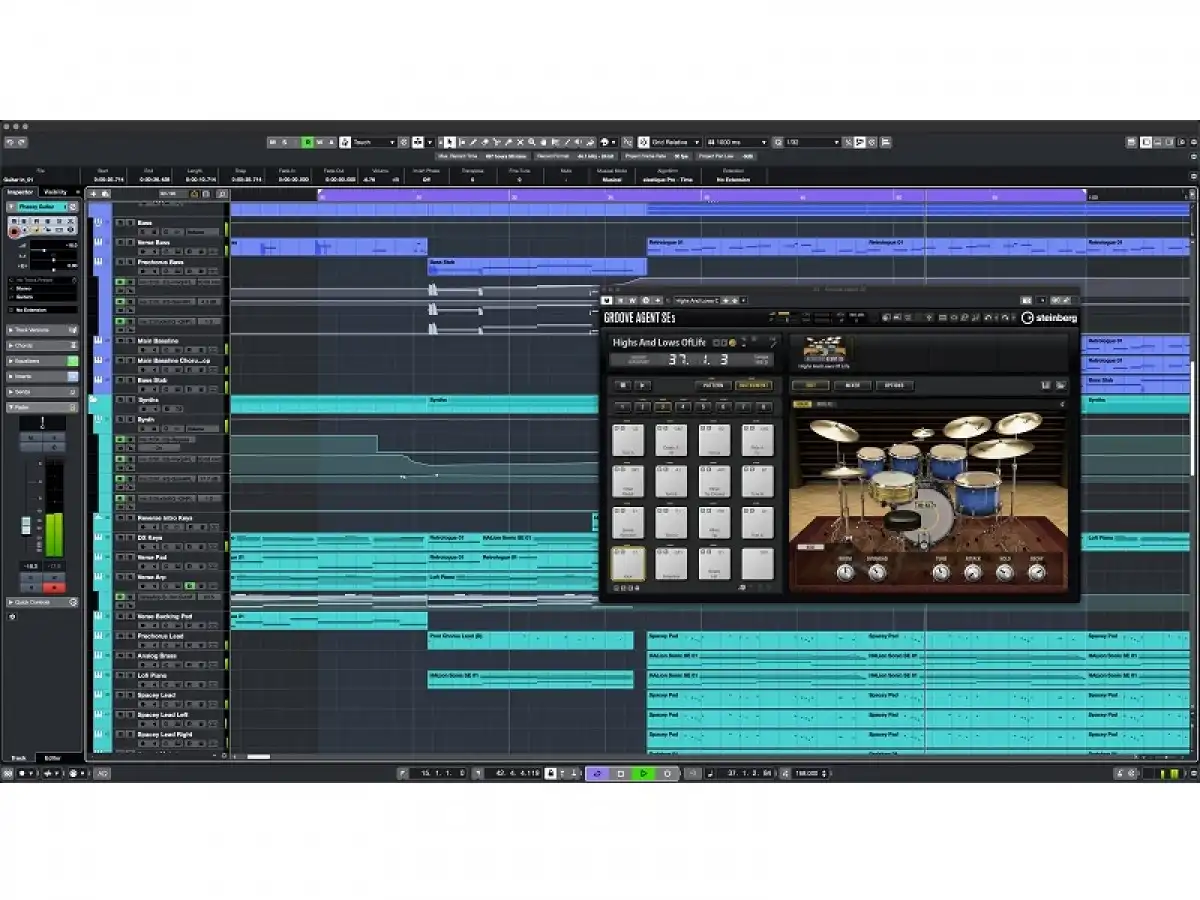Click the OPTIONS button in Groove Agent
The width and height of the screenshot is (1200, 900).
[893, 385]
